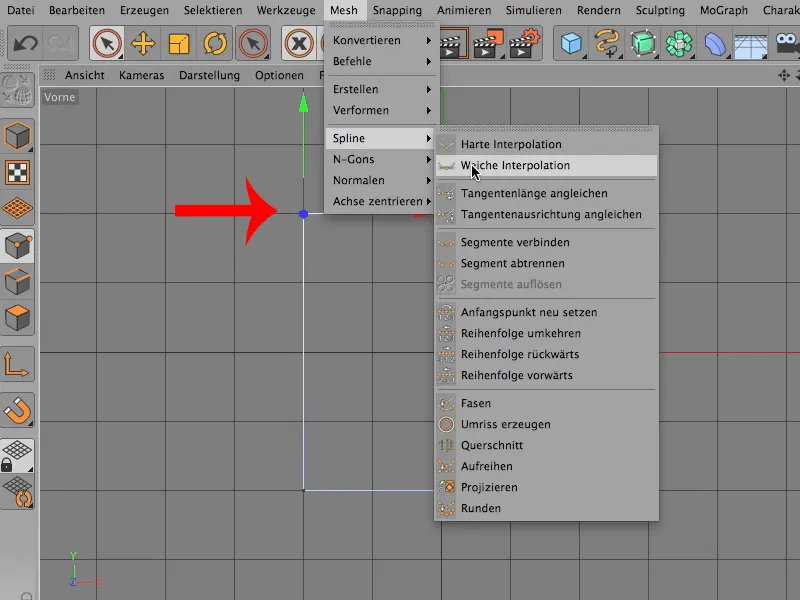
Task: Click the green array modeling icon
Action: pyautogui.click(x=679, y=44)
